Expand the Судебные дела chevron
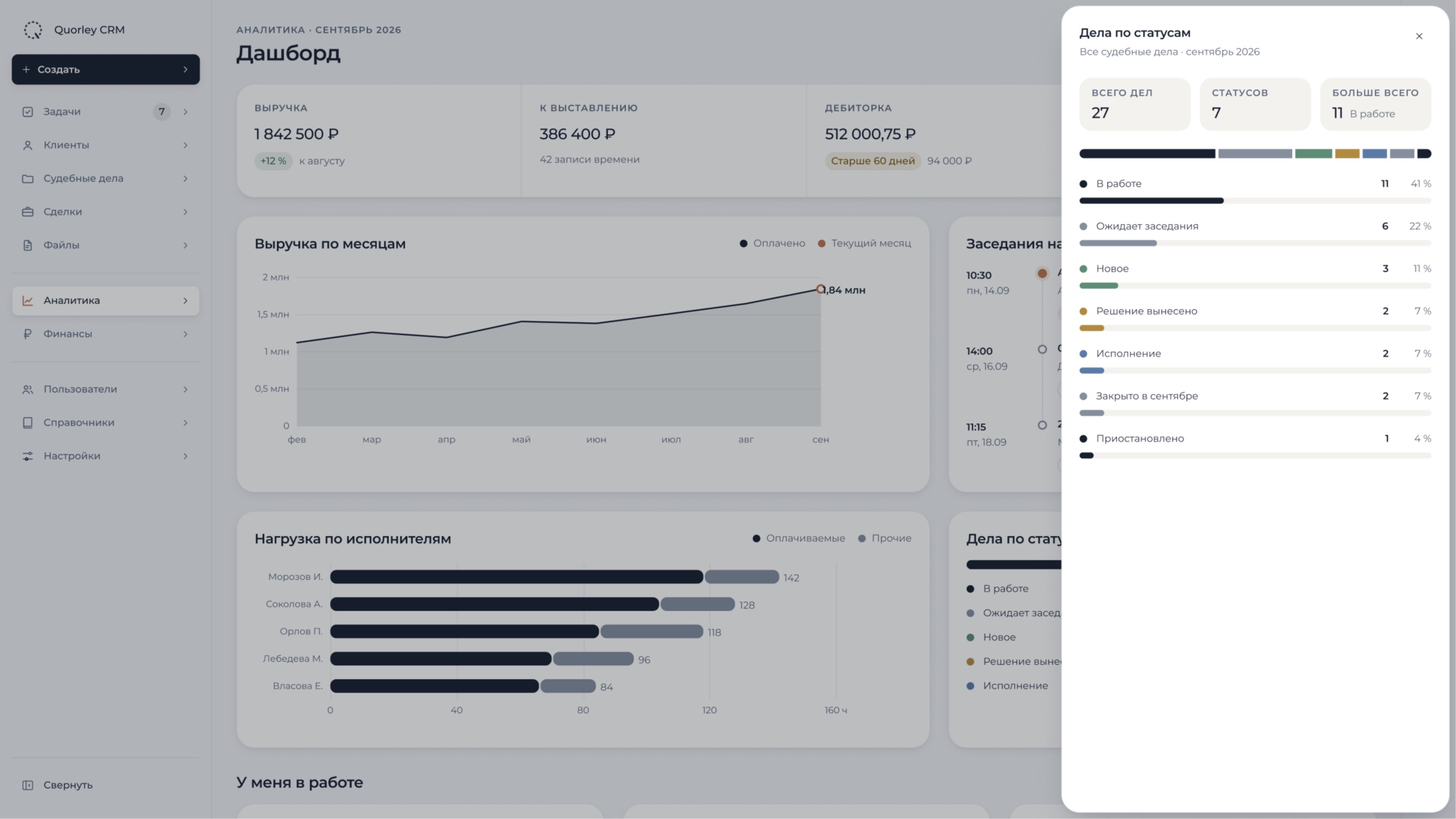 pyautogui.click(x=185, y=178)
